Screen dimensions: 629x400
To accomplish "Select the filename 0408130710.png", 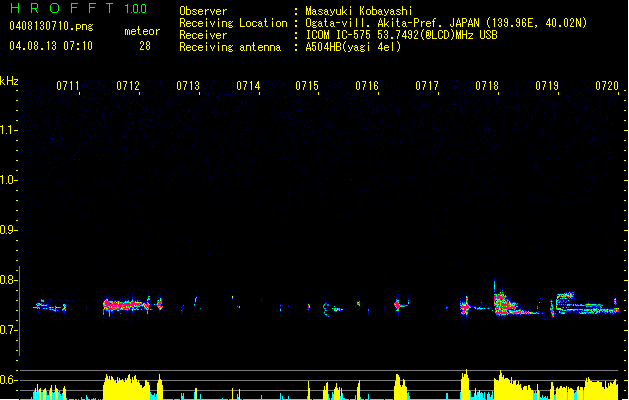I will [x=51, y=26].
